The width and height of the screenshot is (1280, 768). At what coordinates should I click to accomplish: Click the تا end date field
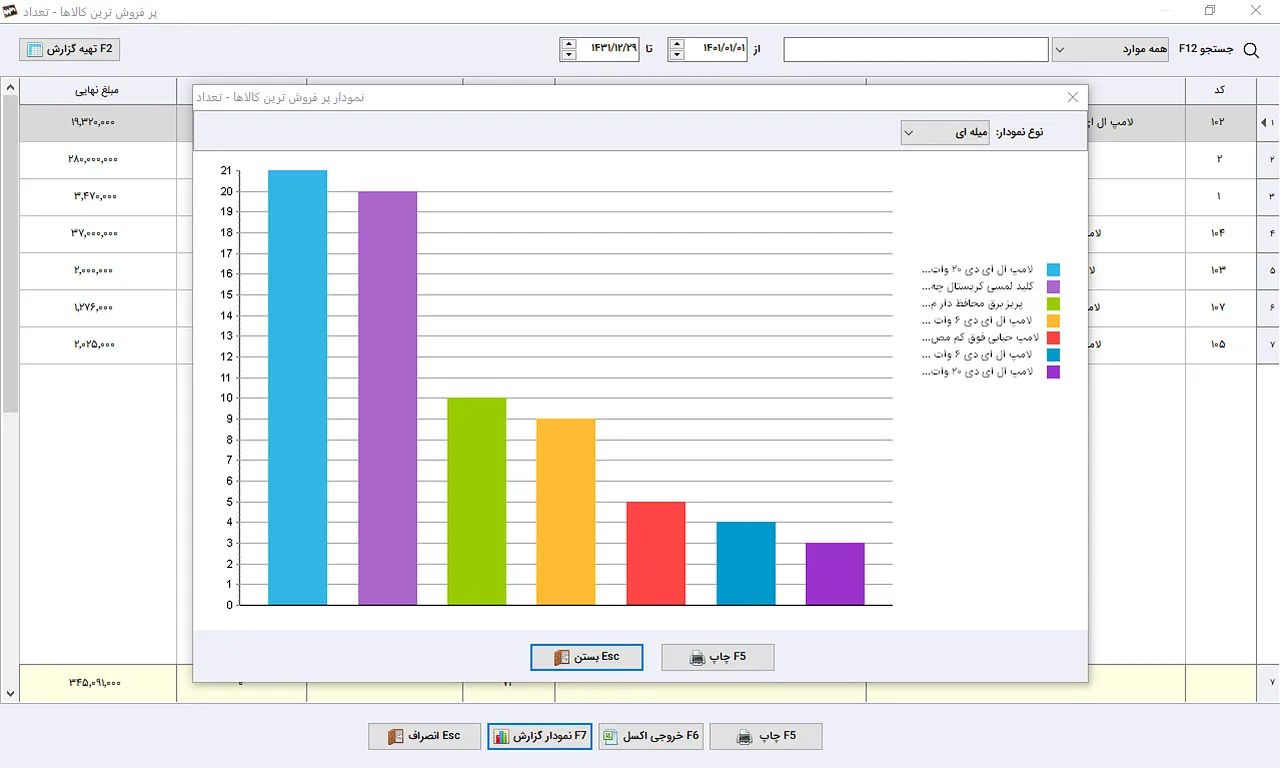tap(608, 49)
